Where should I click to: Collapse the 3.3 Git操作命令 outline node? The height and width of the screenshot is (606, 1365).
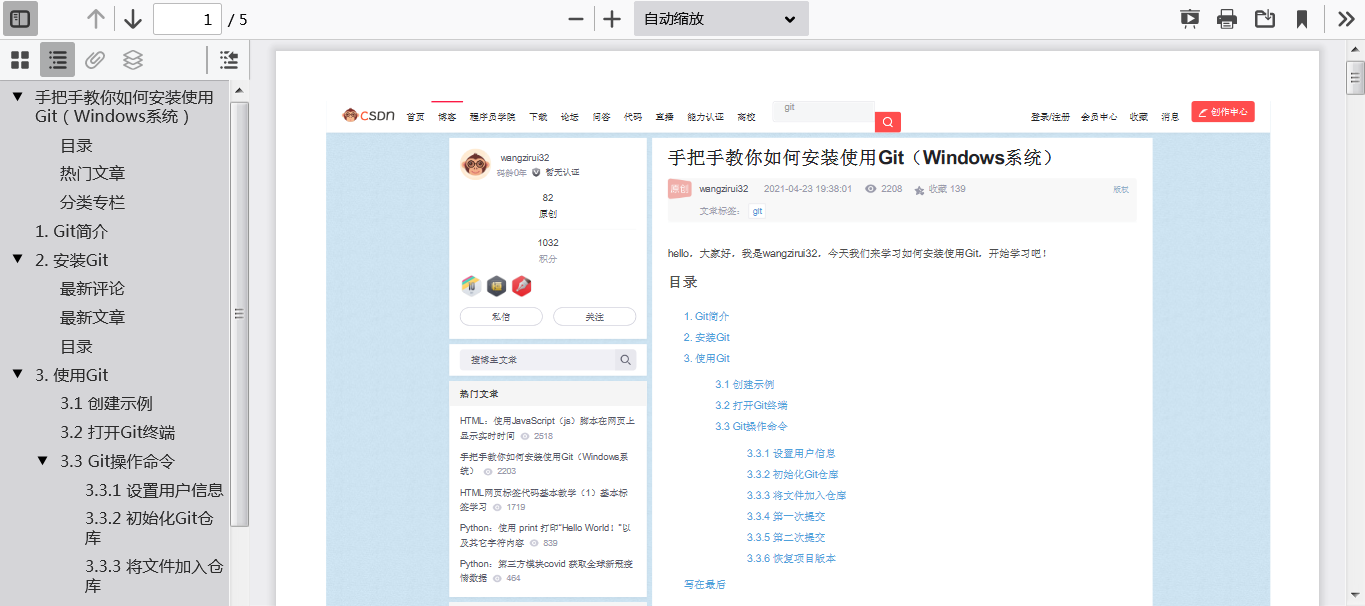(43, 461)
